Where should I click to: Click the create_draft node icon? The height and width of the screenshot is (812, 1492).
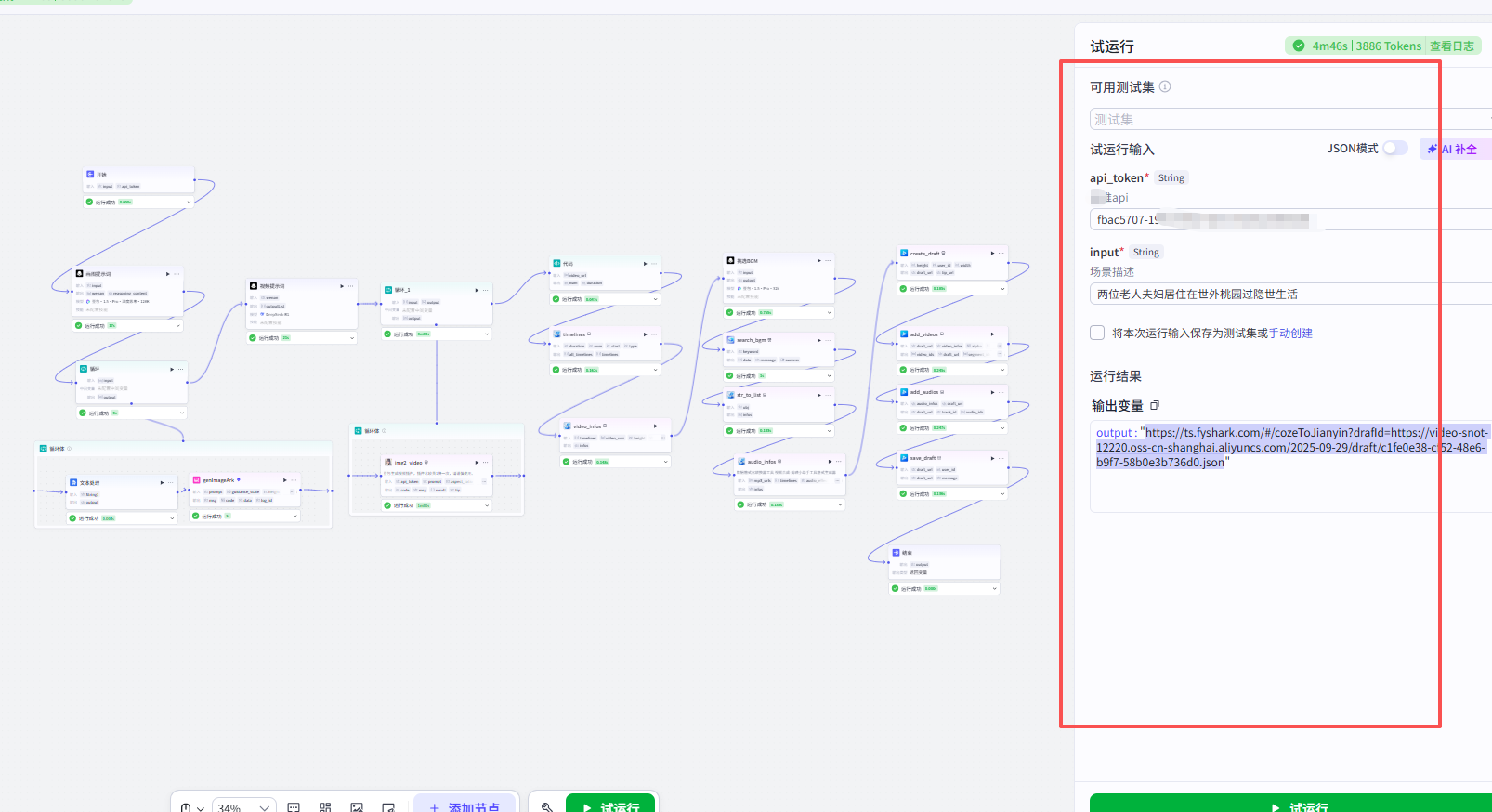coord(904,253)
